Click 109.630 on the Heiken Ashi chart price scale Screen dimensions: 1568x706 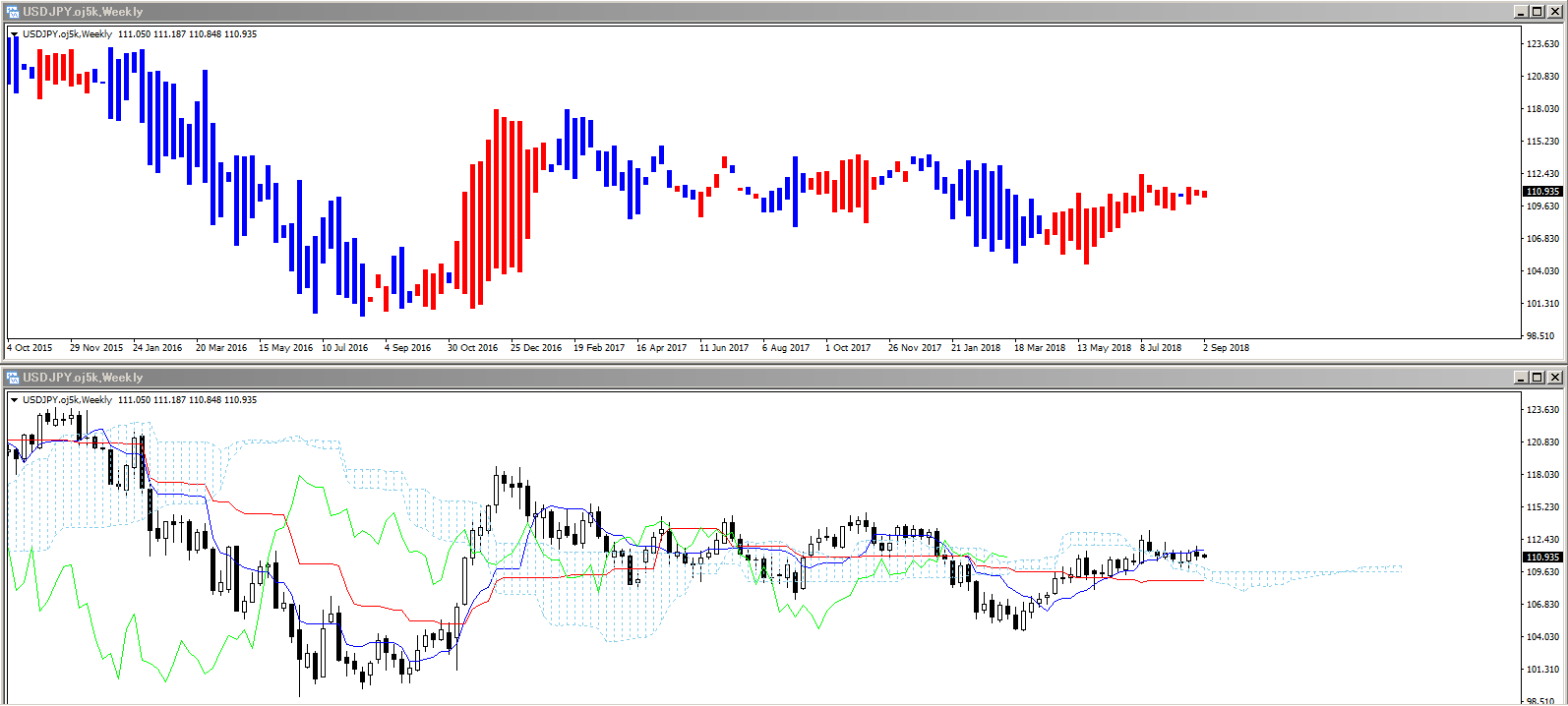(1542, 206)
